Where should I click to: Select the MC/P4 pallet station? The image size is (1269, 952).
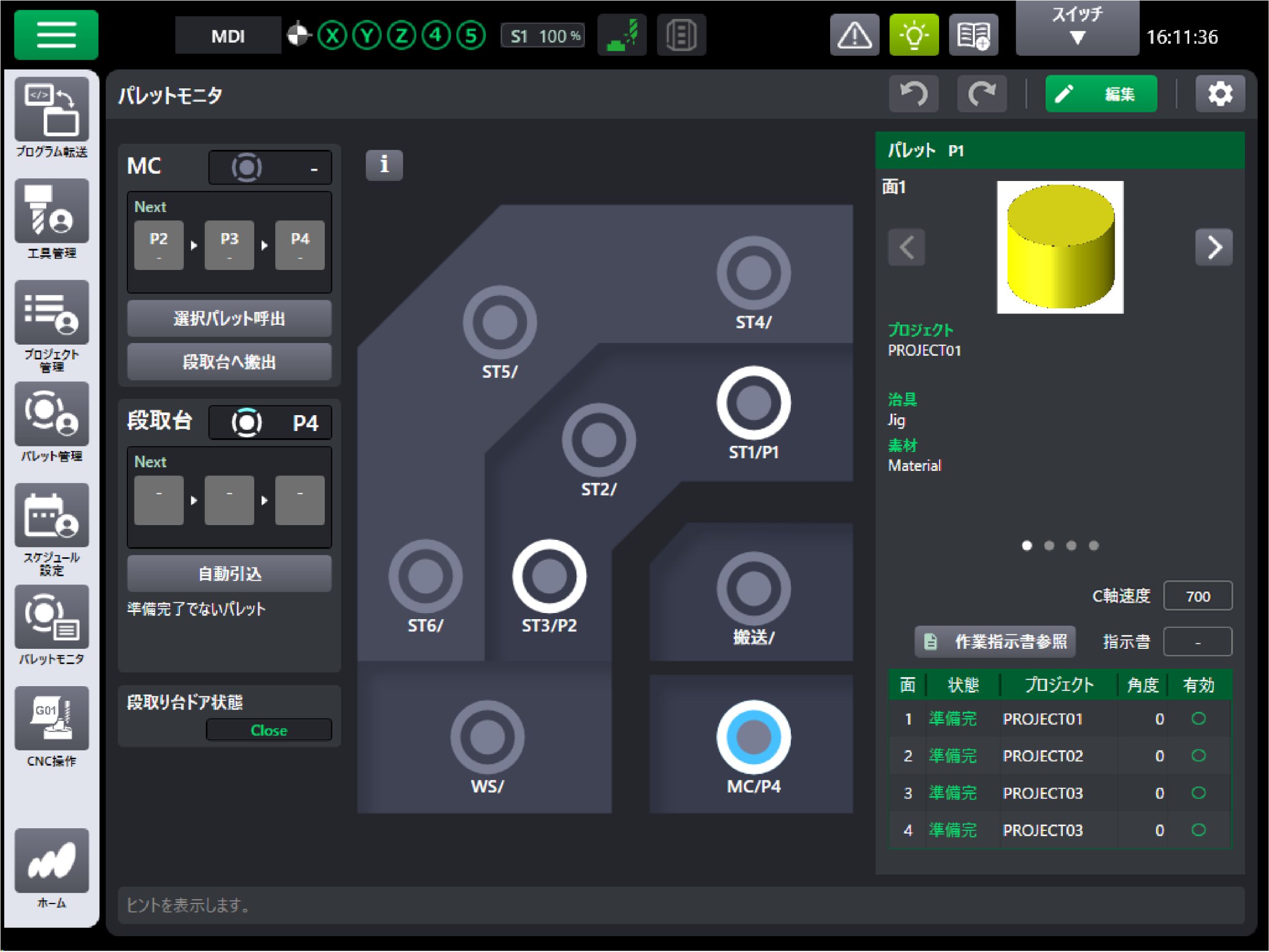(x=753, y=737)
